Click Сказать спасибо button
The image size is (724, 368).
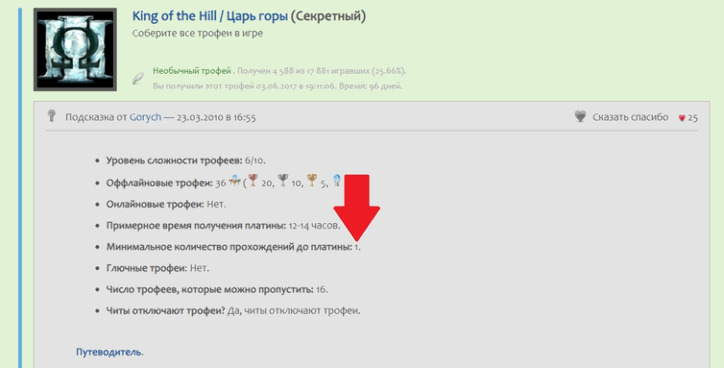[x=630, y=117]
